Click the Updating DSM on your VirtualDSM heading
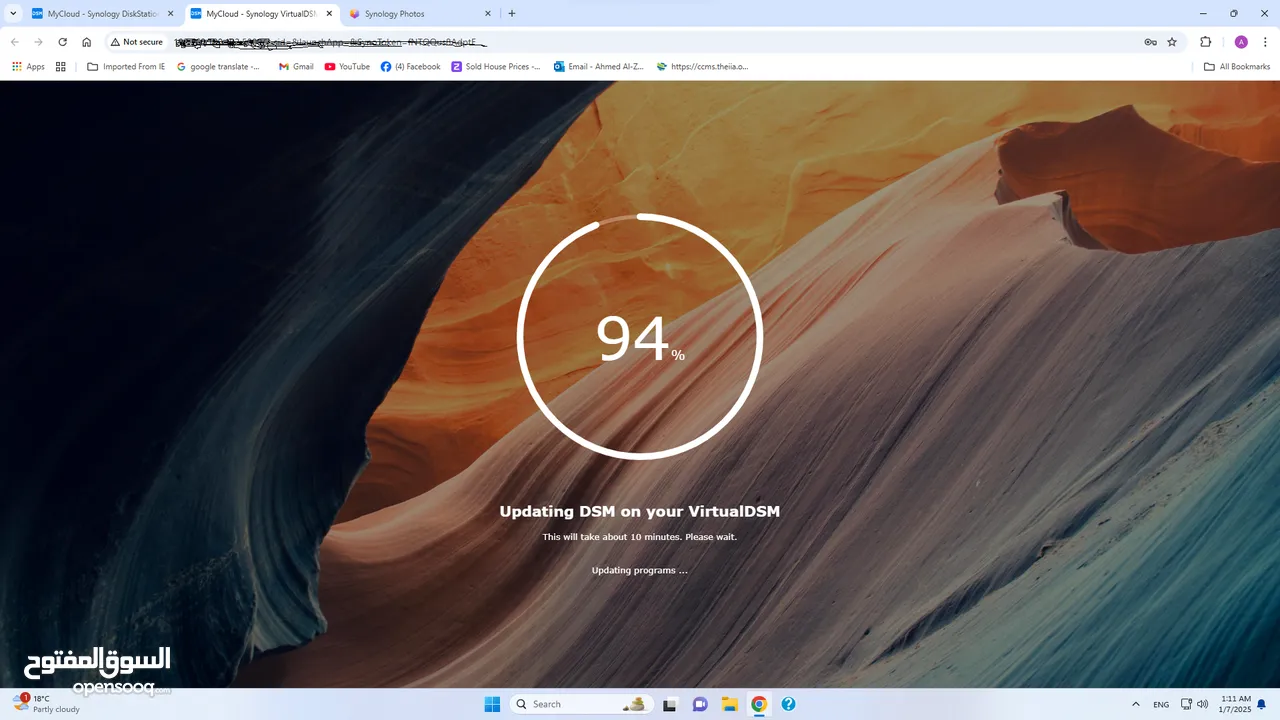 (640, 512)
